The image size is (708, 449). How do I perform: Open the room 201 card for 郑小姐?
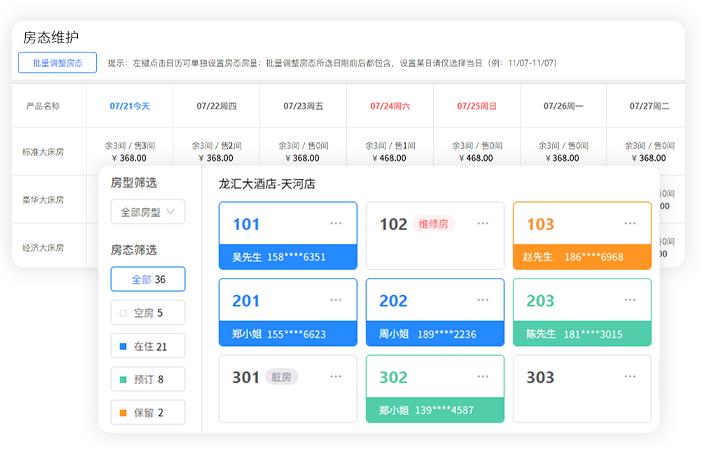(287, 312)
